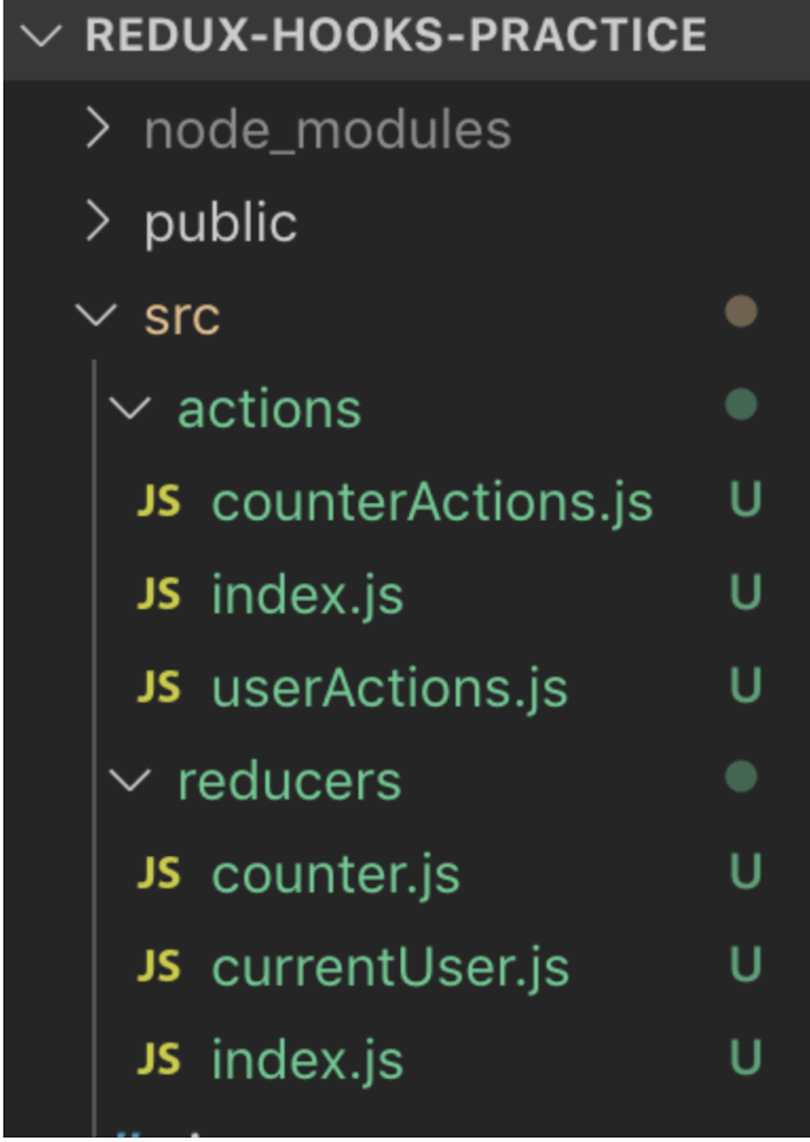Expand the node_modules folder chevron
The image size is (810, 1142).
pos(97,129)
